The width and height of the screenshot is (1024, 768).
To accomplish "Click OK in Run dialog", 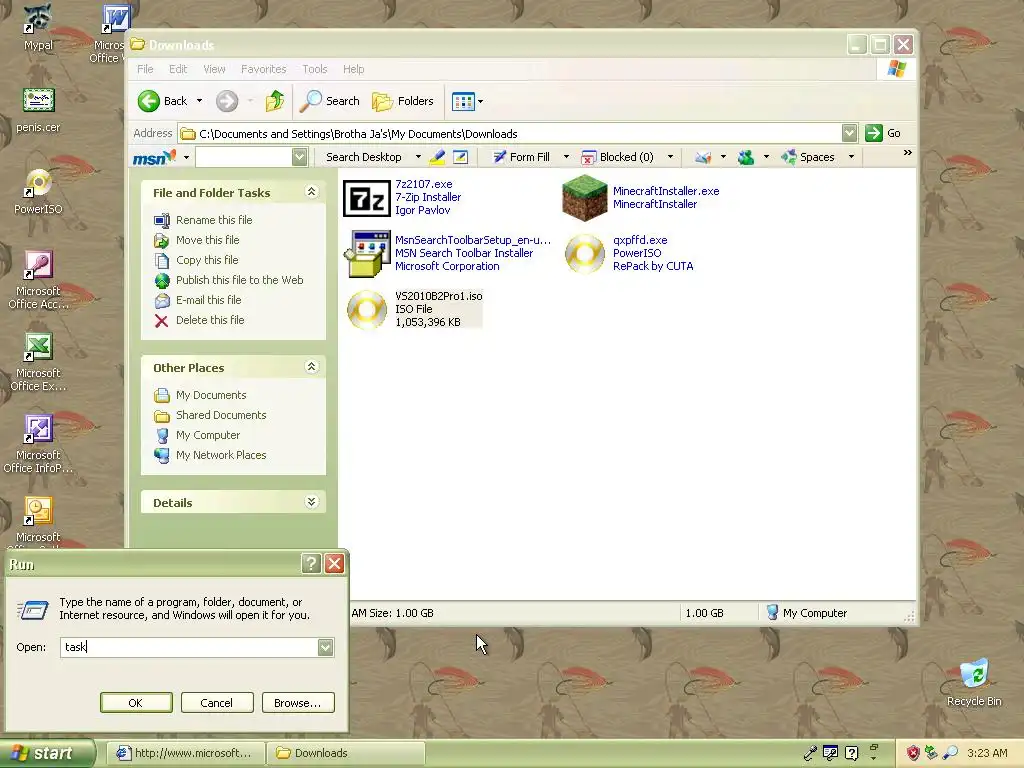I will pos(136,703).
